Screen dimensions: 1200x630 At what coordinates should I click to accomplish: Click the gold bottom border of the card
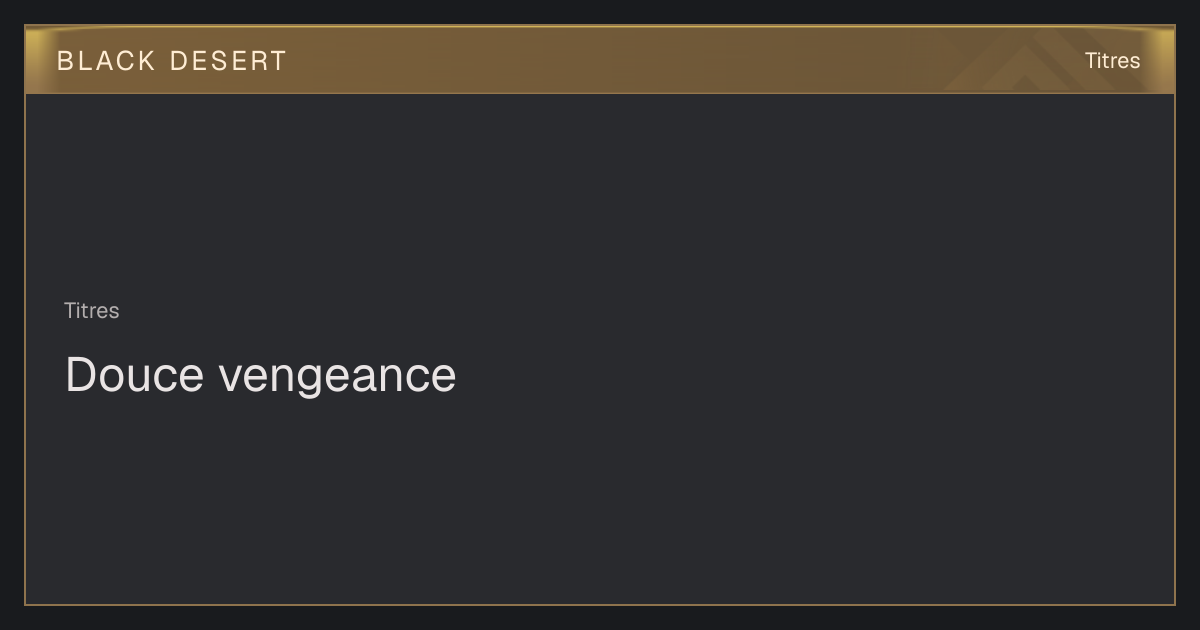(x=600, y=604)
